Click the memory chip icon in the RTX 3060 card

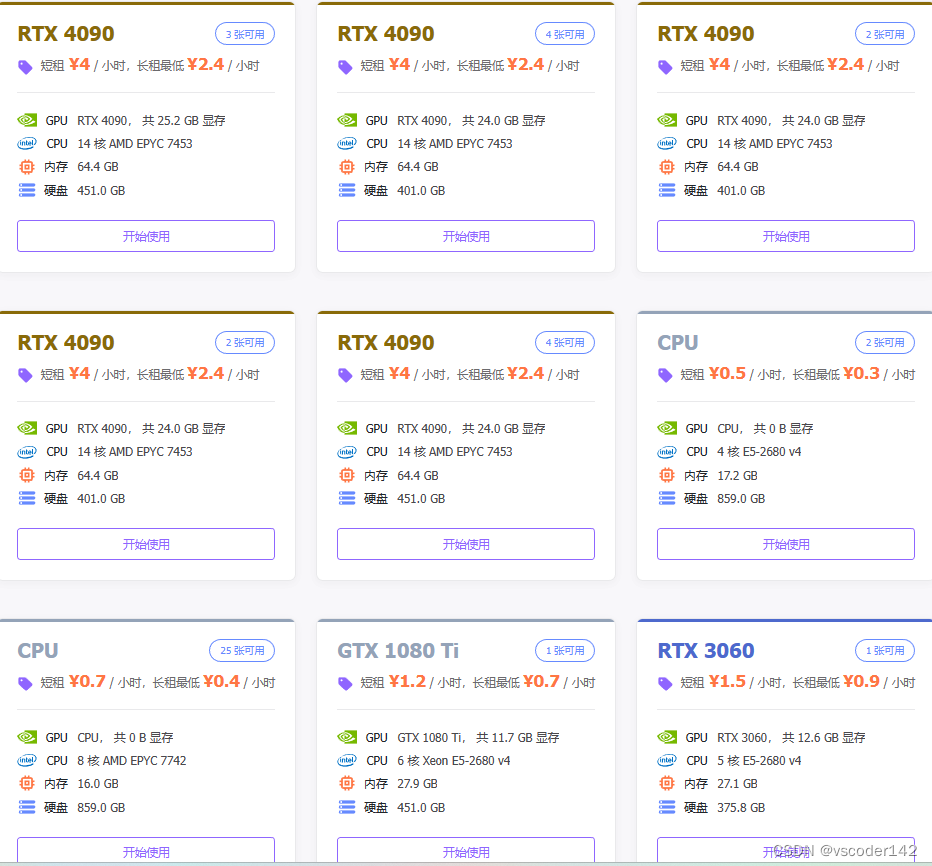667,783
